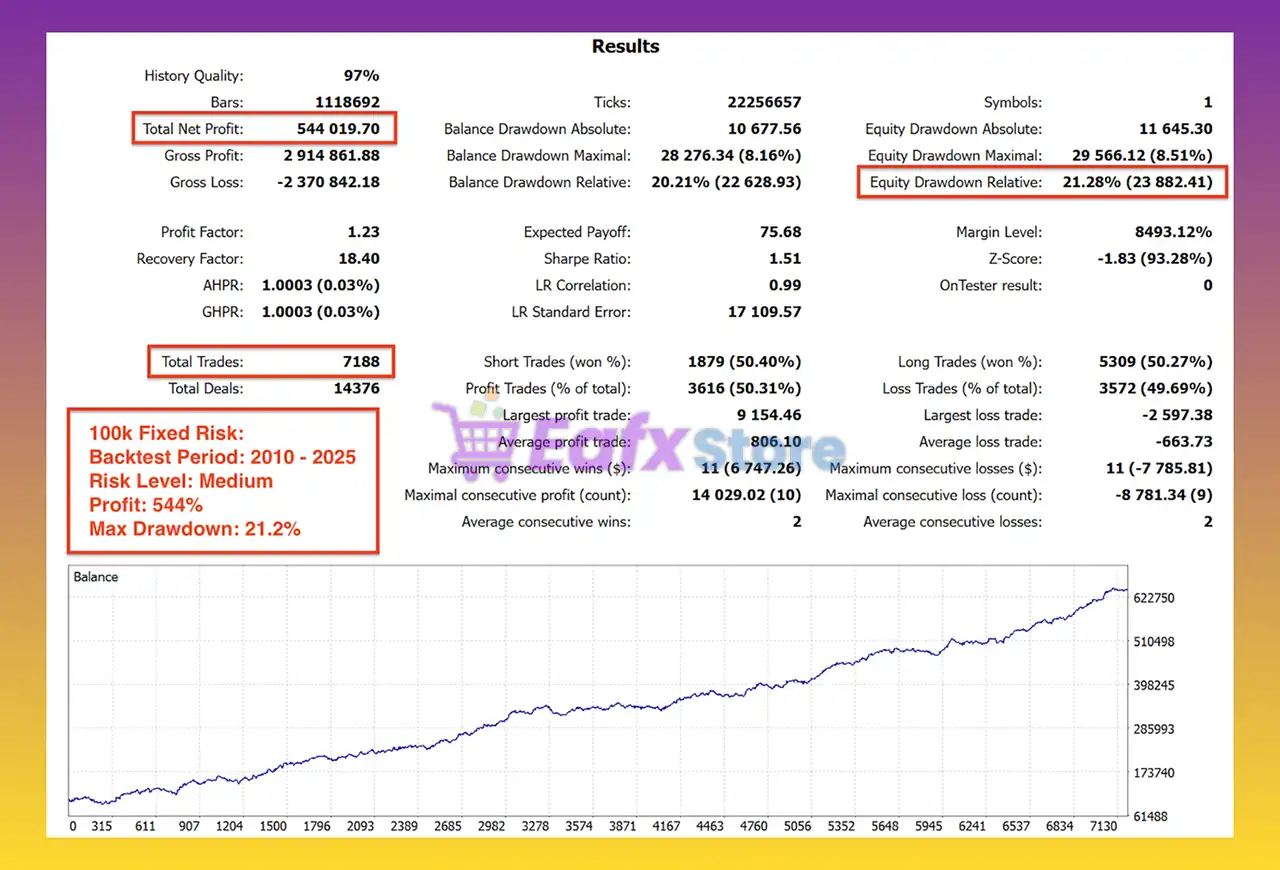Click the EAFXStore shopping cart watermark icon
The image size is (1280, 870).
pos(468,436)
